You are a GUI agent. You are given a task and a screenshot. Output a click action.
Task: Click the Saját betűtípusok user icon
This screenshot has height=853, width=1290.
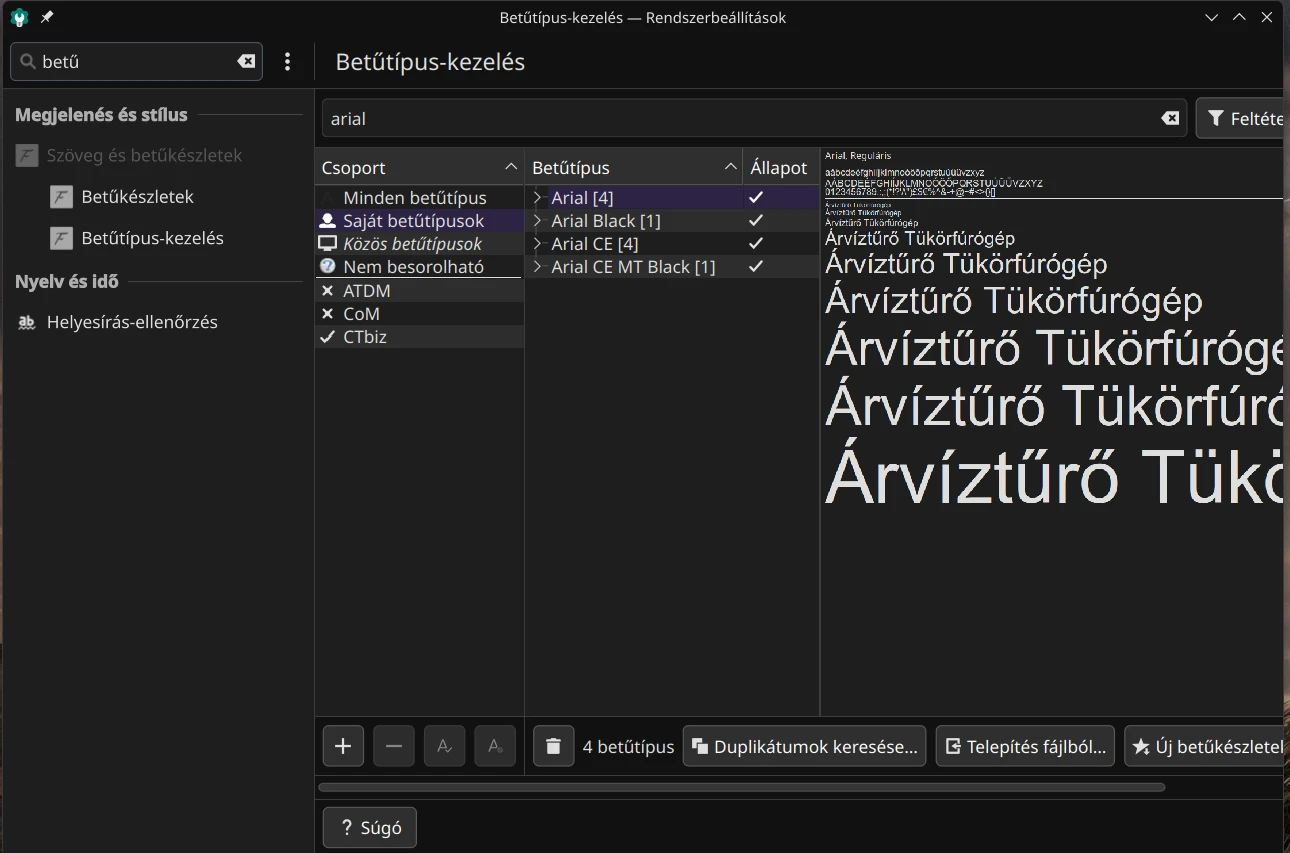tap(327, 220)
